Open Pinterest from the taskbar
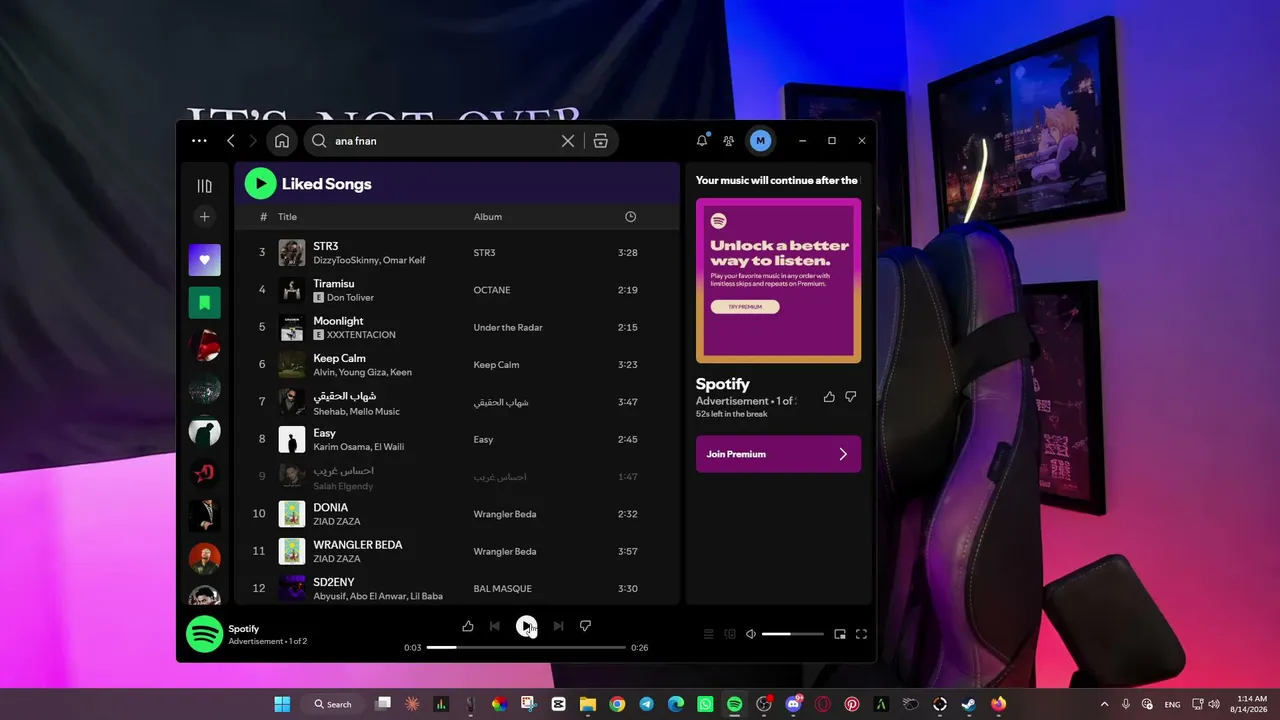Screen dimensions: 1280x720 [x=852, y=704]
